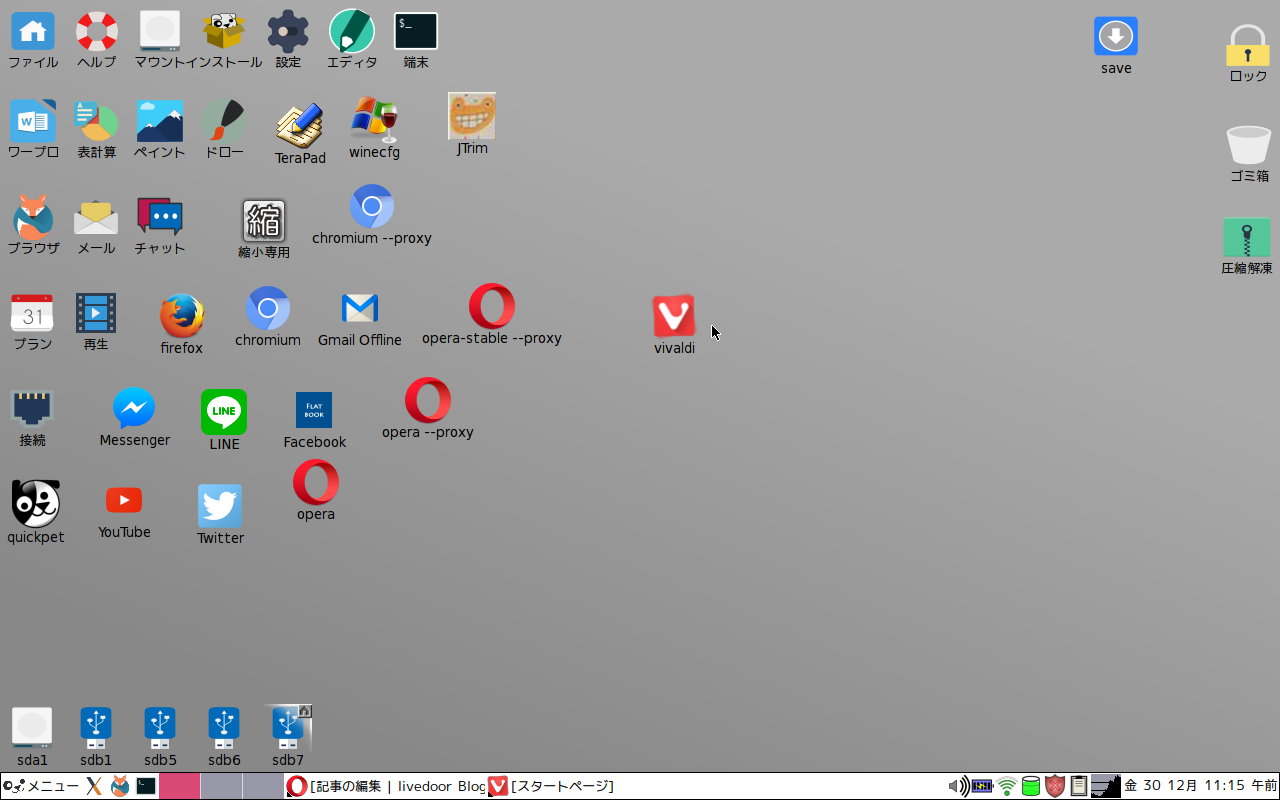This screenshot has height=800, width=1280.
Task: Launch the vivaldi desktop icon
Action: point(674,316)
